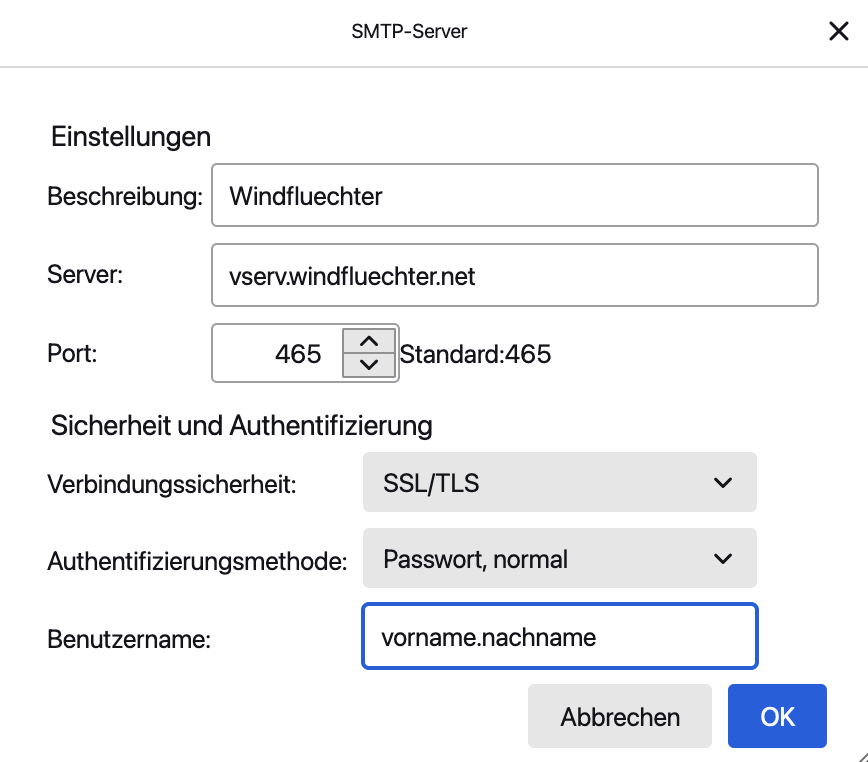
Task: Click the chevron beside Passwort, normal
Action: coord(722,558)
